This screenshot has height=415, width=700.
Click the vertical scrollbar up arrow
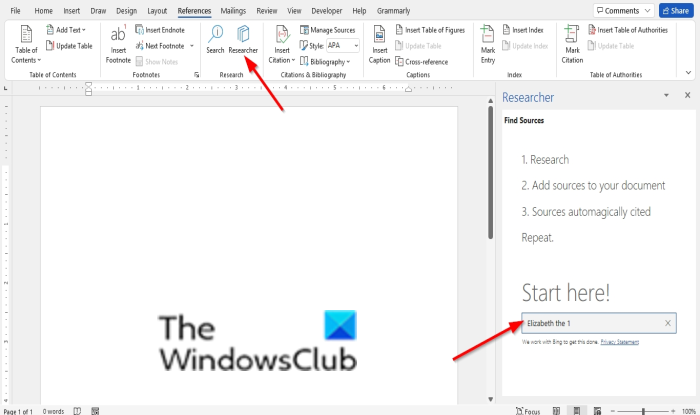491,101
